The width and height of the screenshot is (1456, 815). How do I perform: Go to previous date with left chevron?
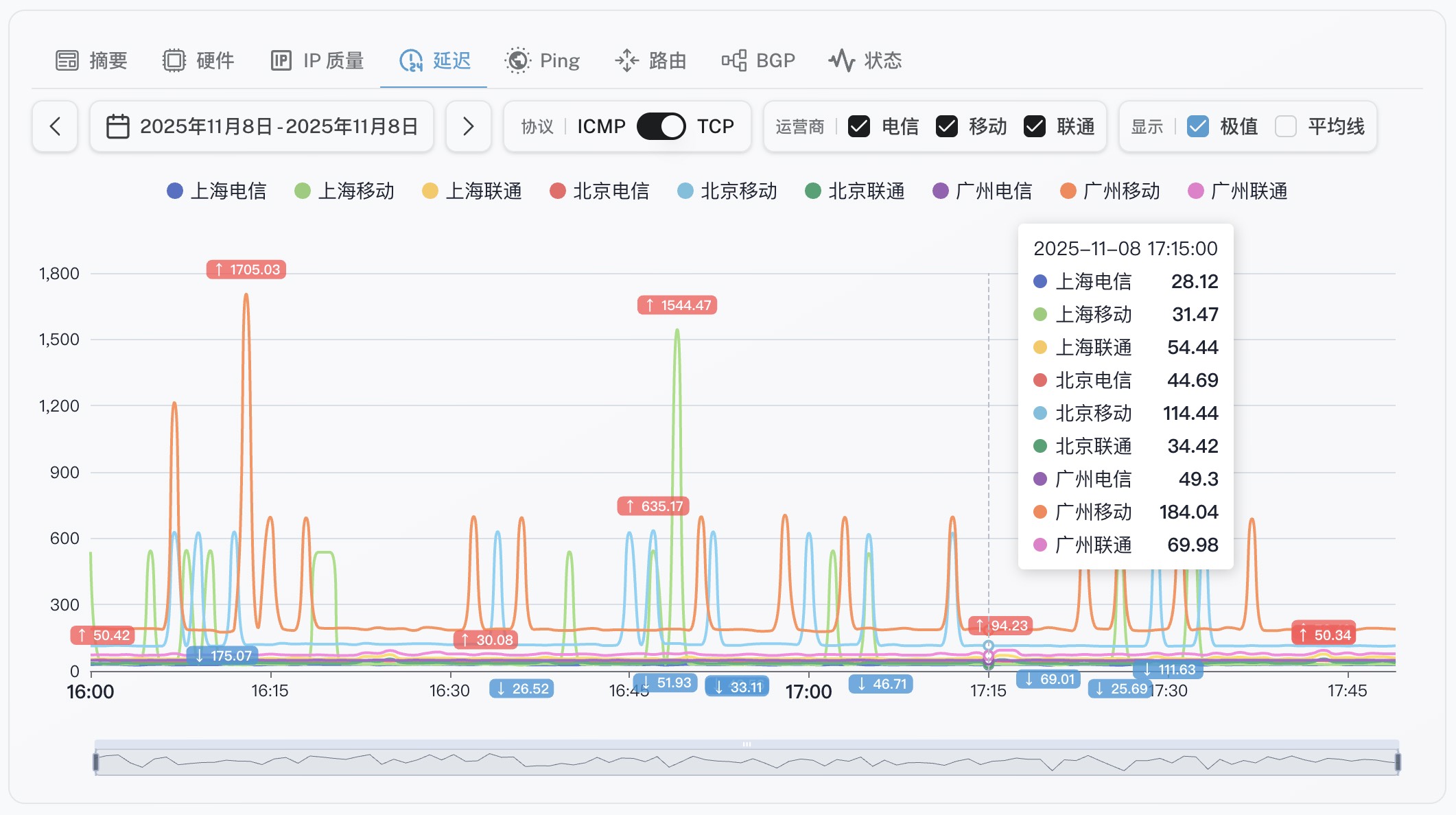coord(55,126)
